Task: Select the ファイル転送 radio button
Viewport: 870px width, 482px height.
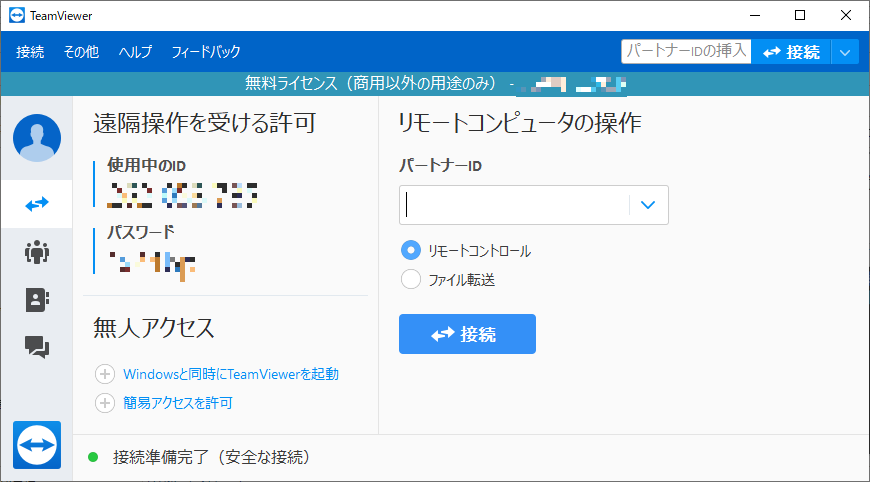Action: pos(411,280)
